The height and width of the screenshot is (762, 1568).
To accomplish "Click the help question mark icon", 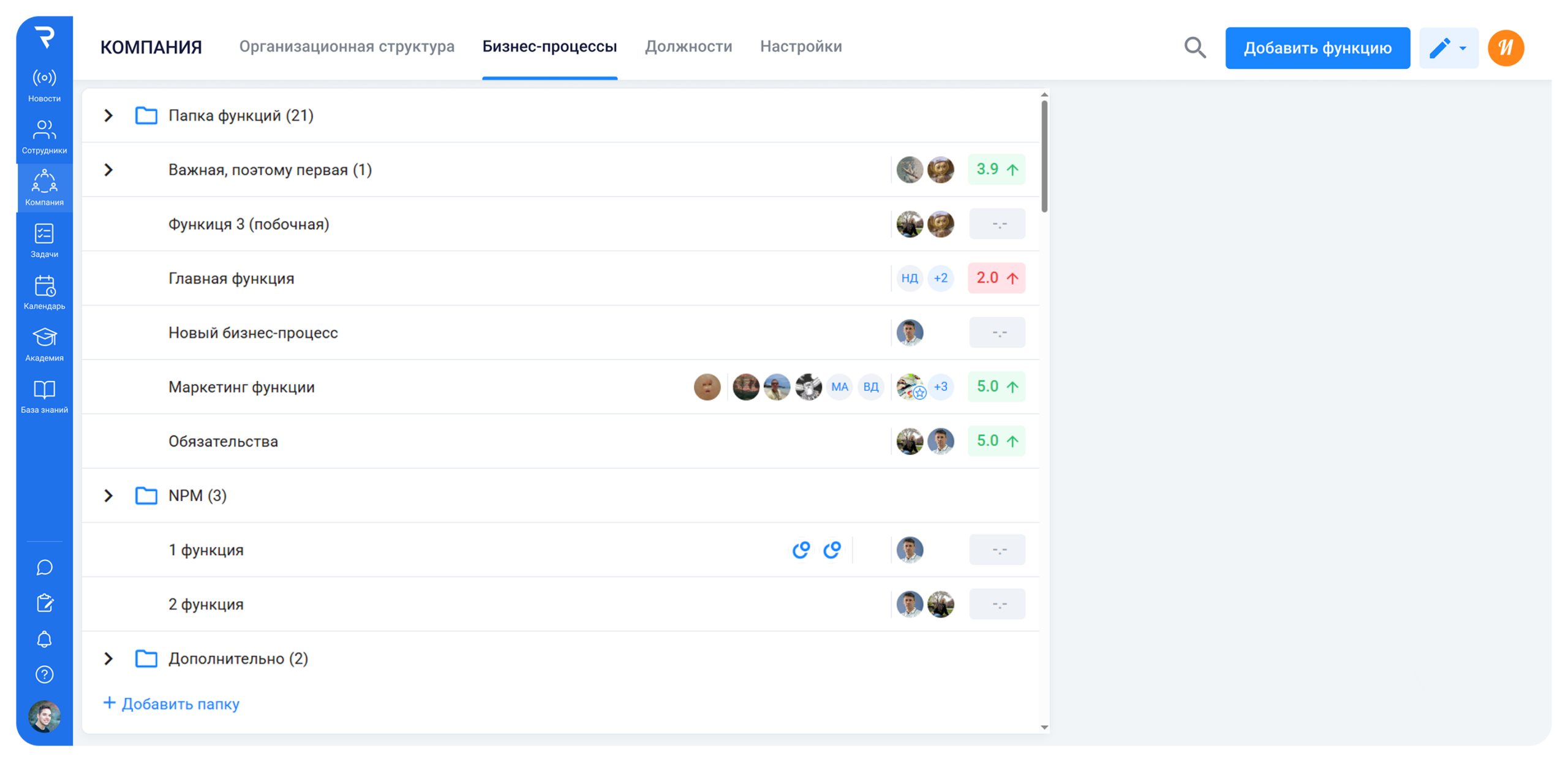I will 44,674.
